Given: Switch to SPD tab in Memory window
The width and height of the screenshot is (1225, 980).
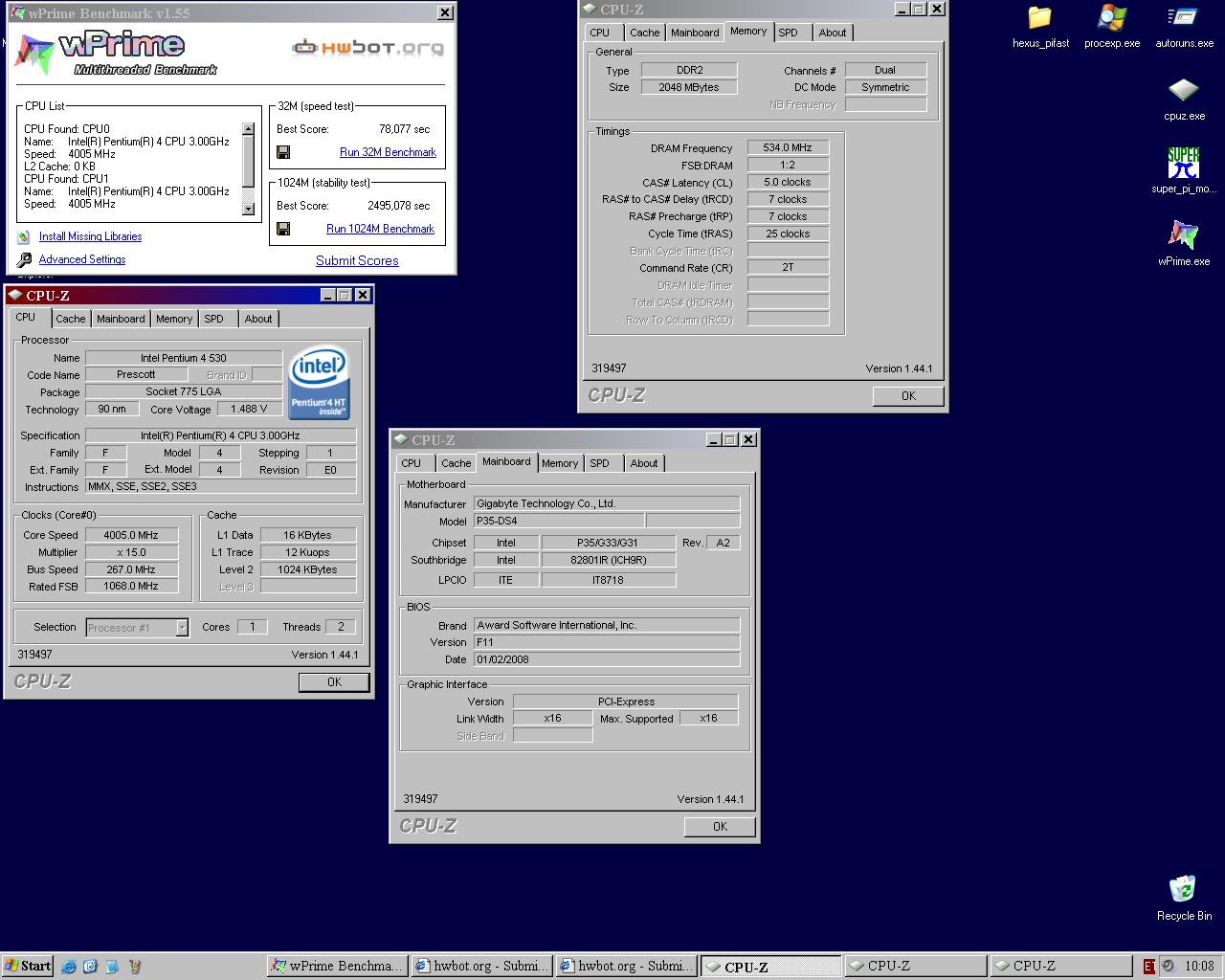Looking at the screenshot, I should (788, 33).
